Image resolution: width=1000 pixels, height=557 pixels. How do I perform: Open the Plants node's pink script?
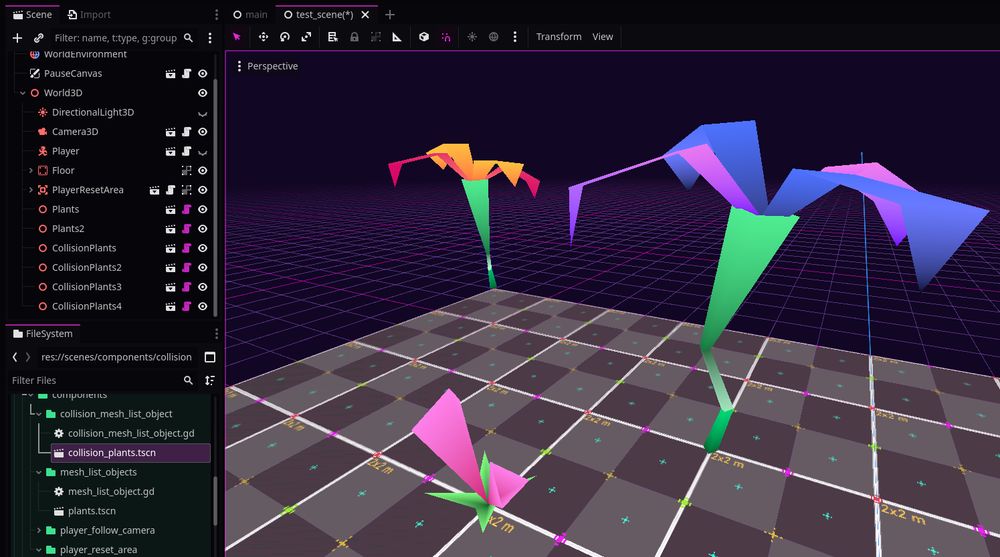pos(186,210)
